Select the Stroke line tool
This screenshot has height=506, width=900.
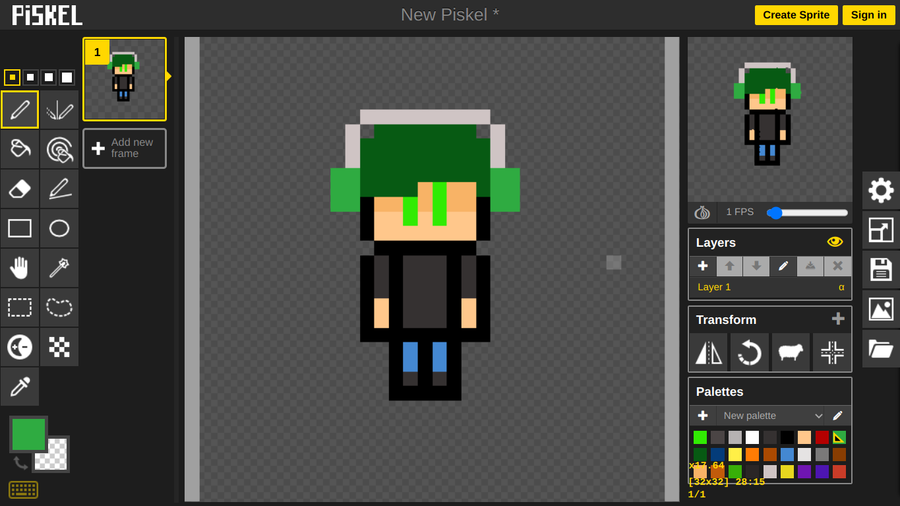pos(59,188)
